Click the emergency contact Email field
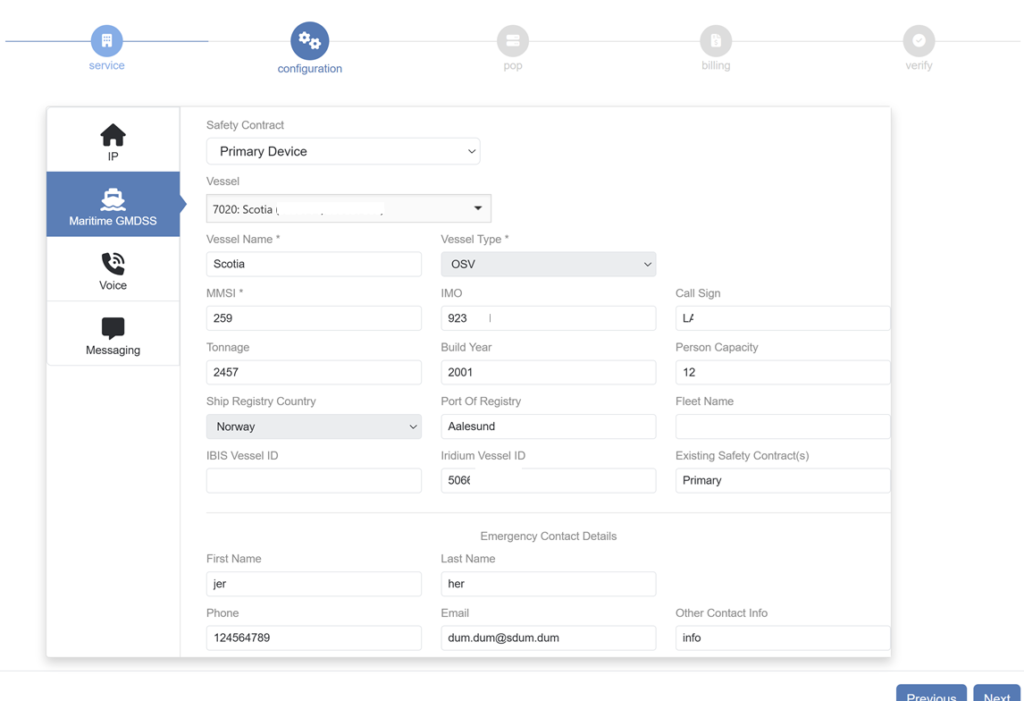 point(548,638)
